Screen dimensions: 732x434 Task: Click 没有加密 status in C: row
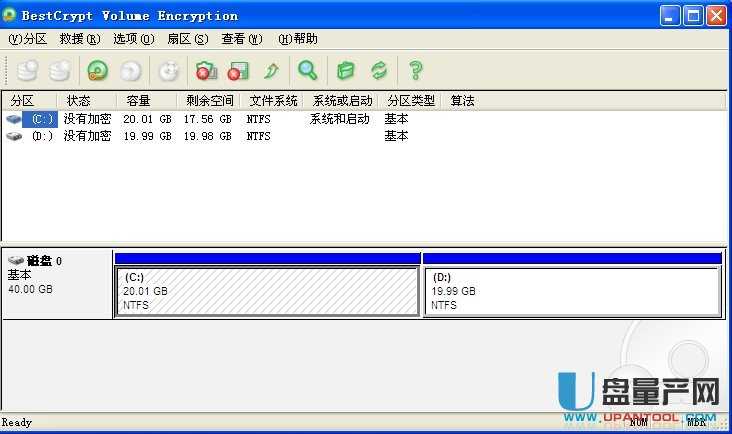point(87,119)
